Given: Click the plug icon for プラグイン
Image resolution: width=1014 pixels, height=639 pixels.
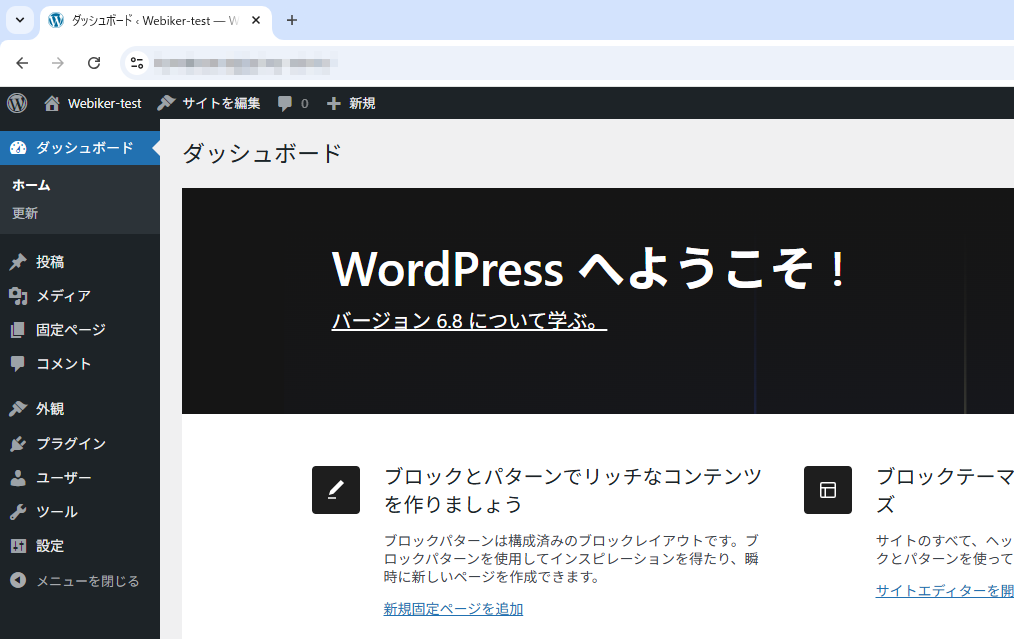Looking at the screenshot, I should [18, 444].
